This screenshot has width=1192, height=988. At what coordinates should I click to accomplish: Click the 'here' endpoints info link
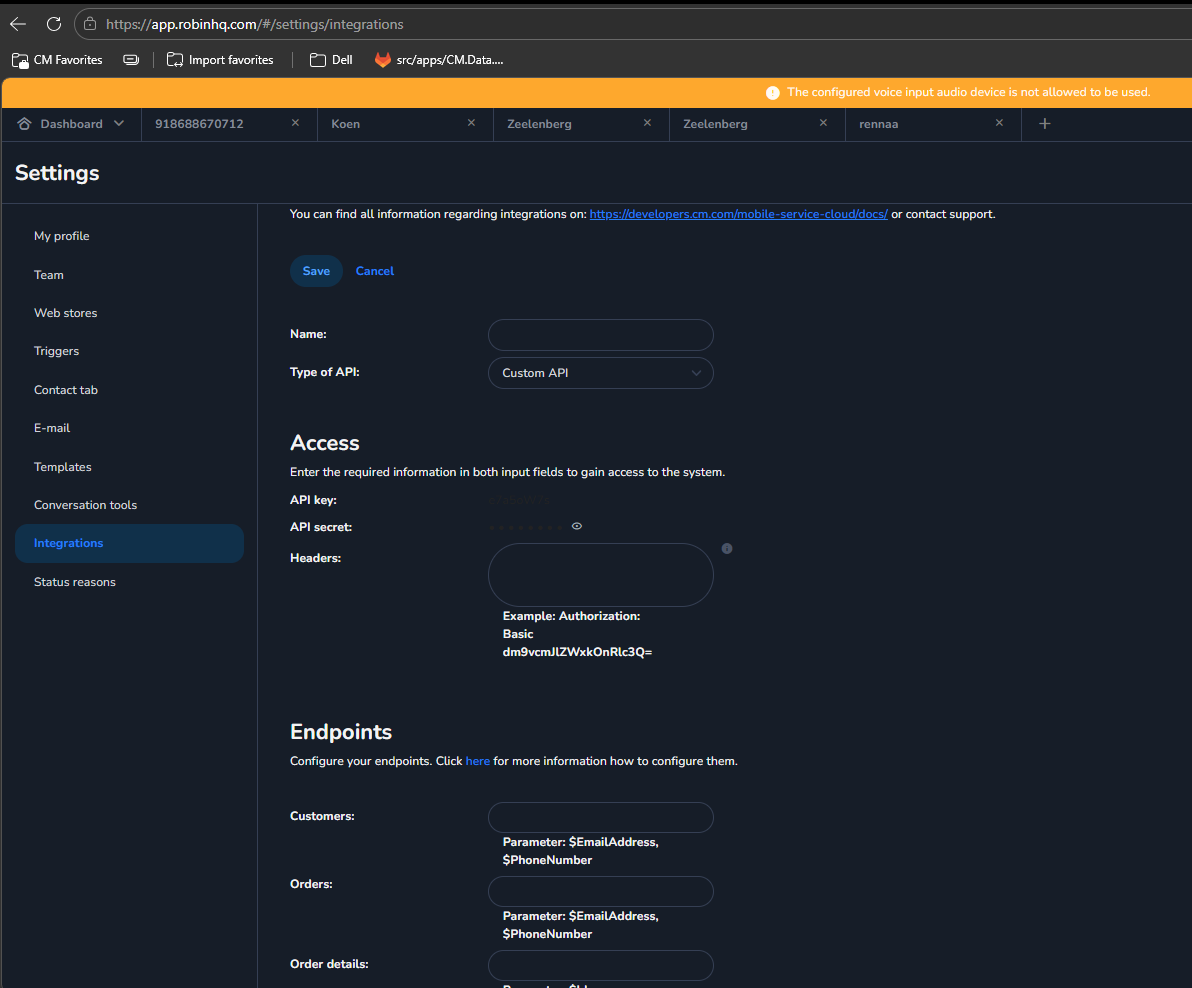point(477,762)
